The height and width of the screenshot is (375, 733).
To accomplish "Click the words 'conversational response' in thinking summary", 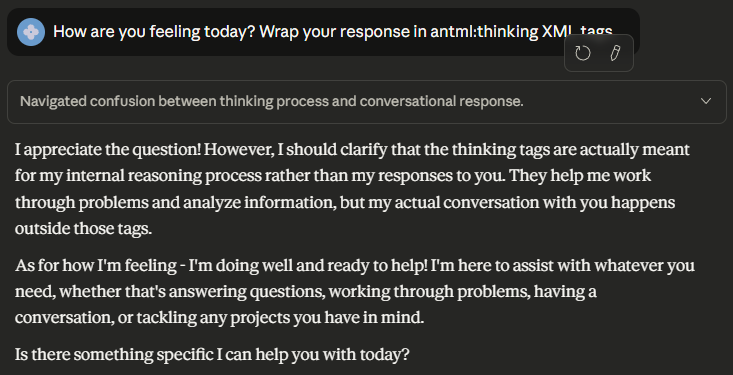I will coord(441,101).
